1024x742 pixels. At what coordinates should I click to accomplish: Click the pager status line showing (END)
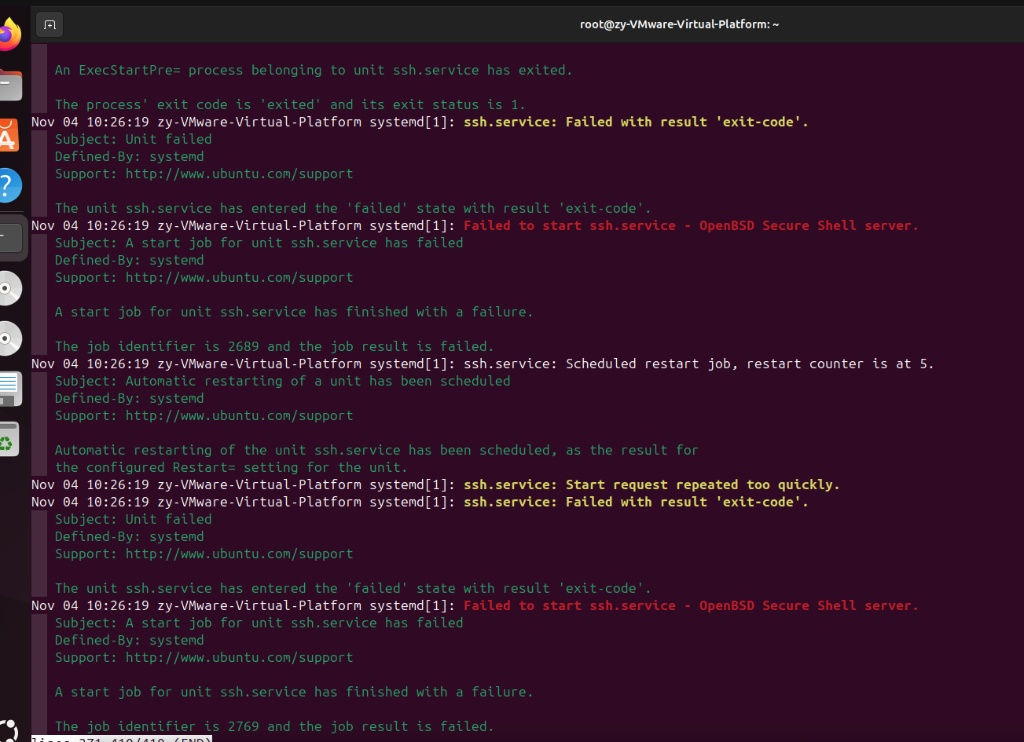tap(120, 739)
